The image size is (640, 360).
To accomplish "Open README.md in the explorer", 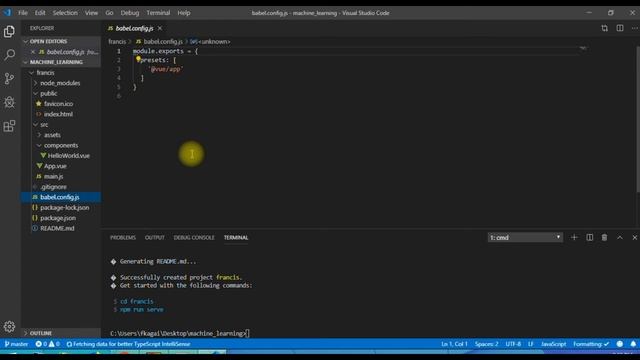I will 57,228.
